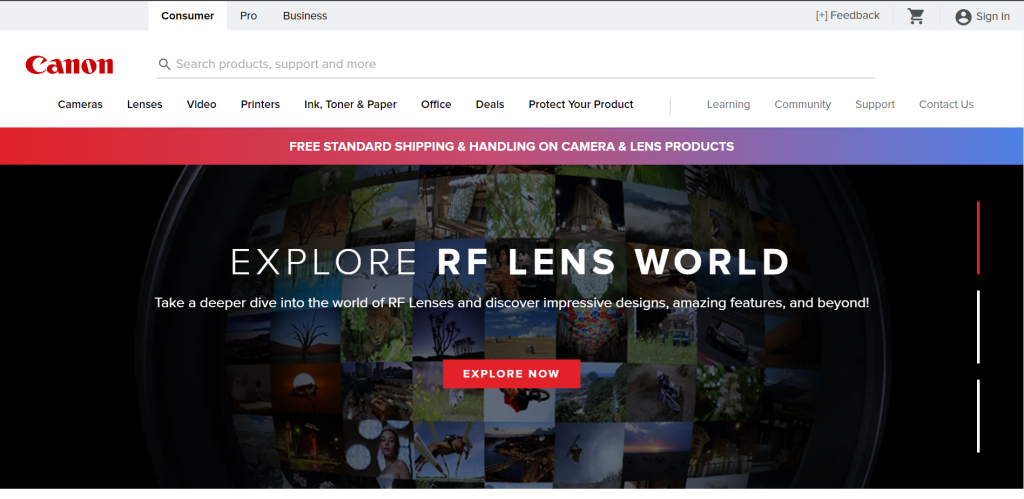The image size is (1024, 499).
Task: Open the Learning link
Action: (x=728, y=105)
